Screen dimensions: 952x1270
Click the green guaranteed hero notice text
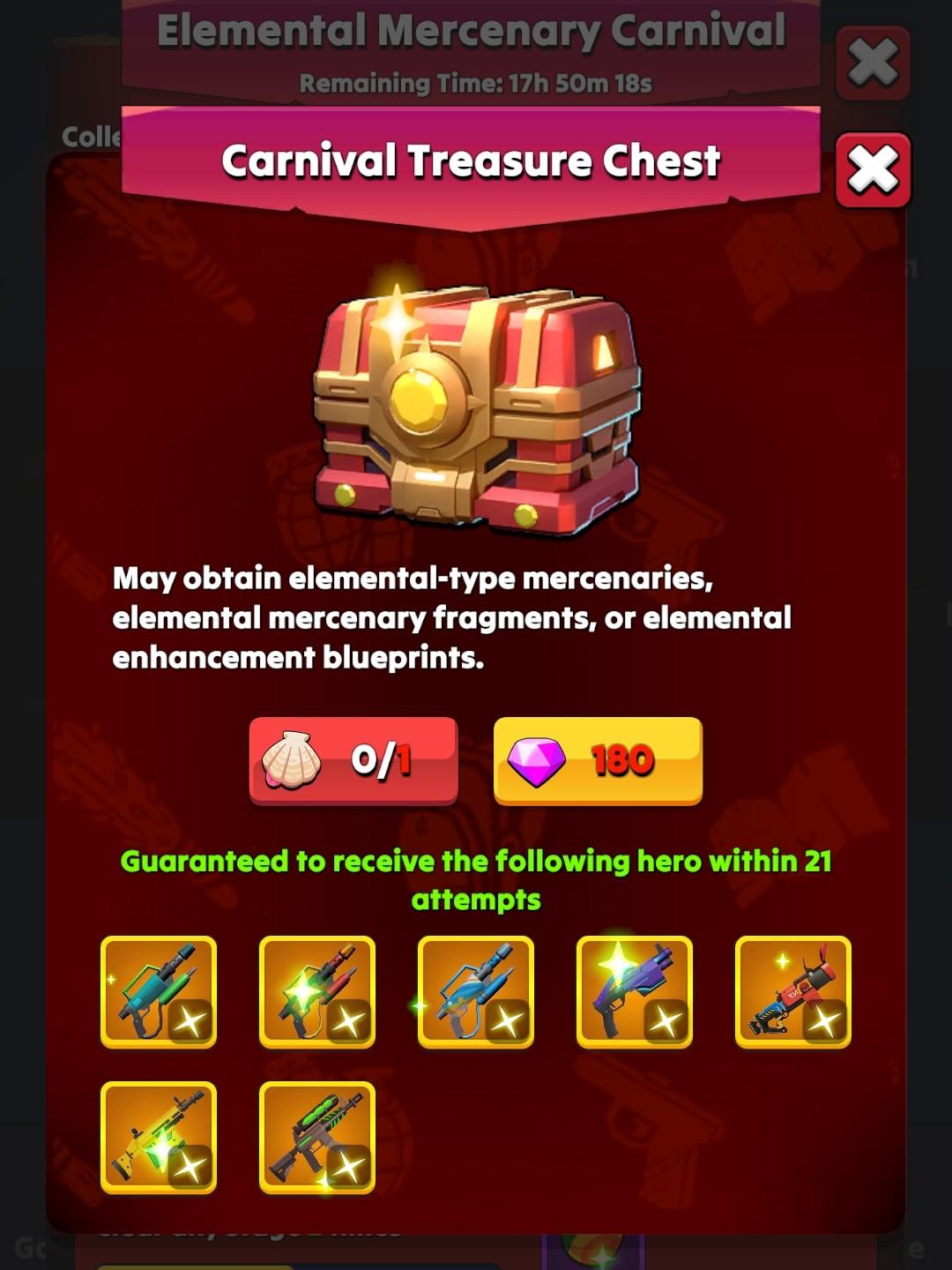476,880
